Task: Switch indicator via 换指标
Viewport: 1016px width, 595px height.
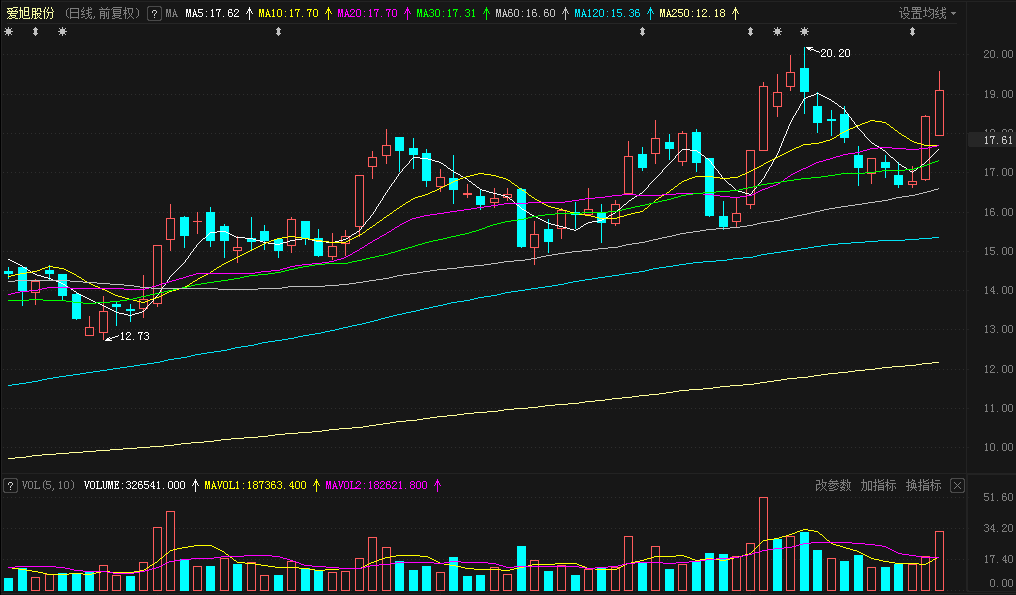Action: click(x=923, y=486)
